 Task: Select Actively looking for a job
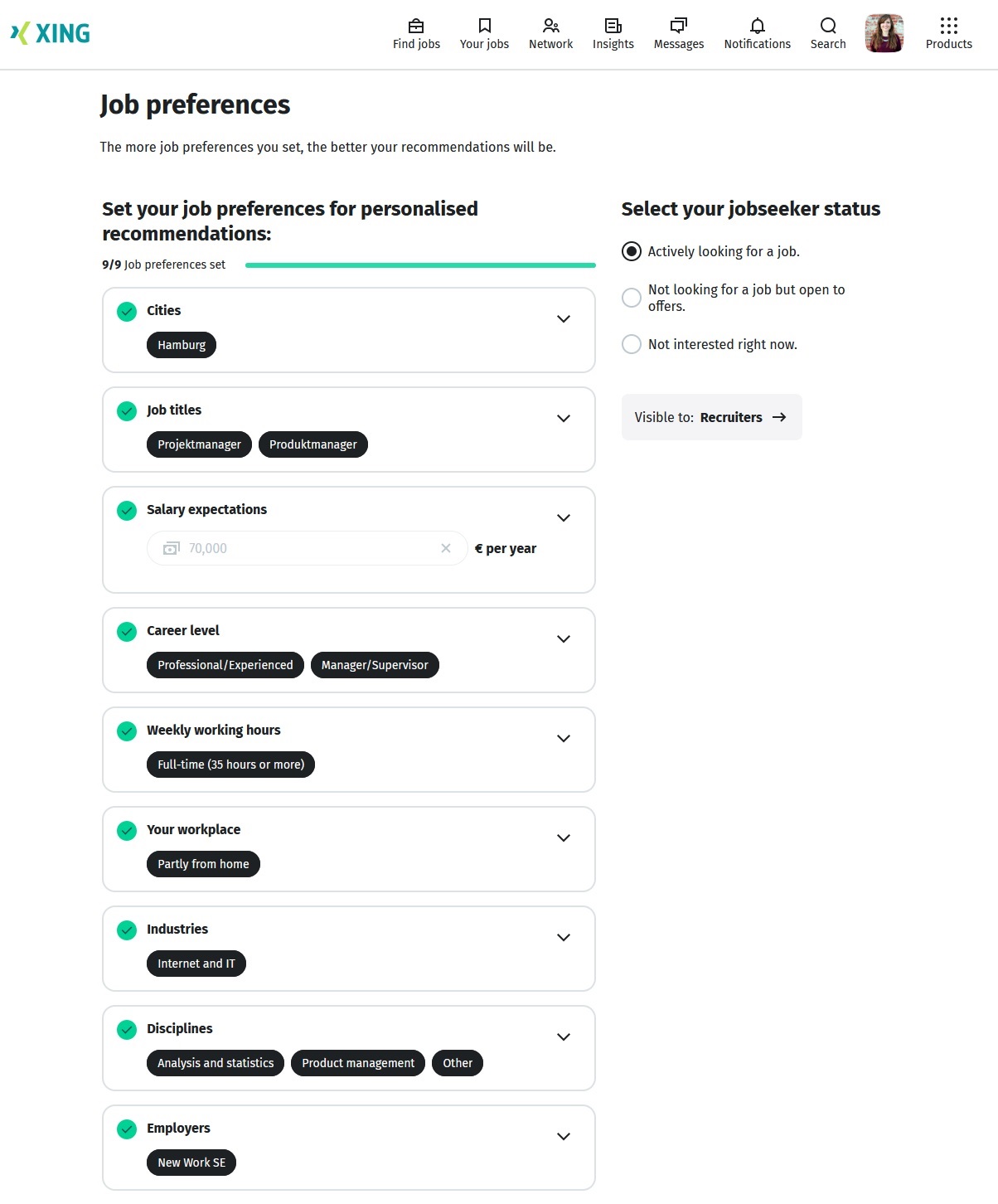[x=632, y=251]
